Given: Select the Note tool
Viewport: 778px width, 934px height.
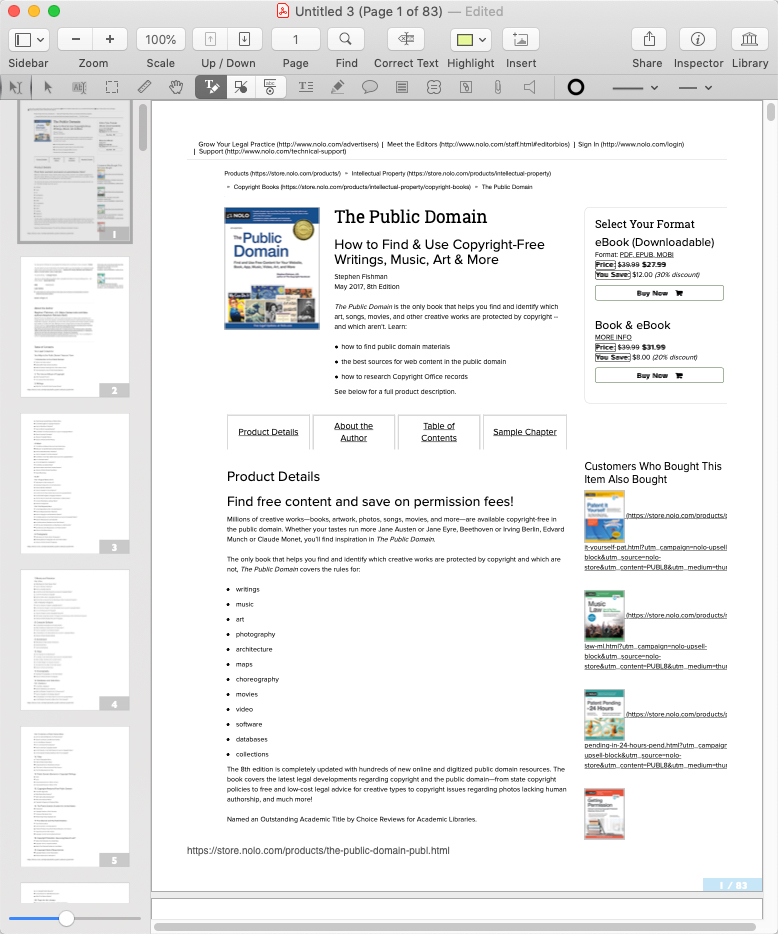Looking at the screenshot, I should pos(402,88).
